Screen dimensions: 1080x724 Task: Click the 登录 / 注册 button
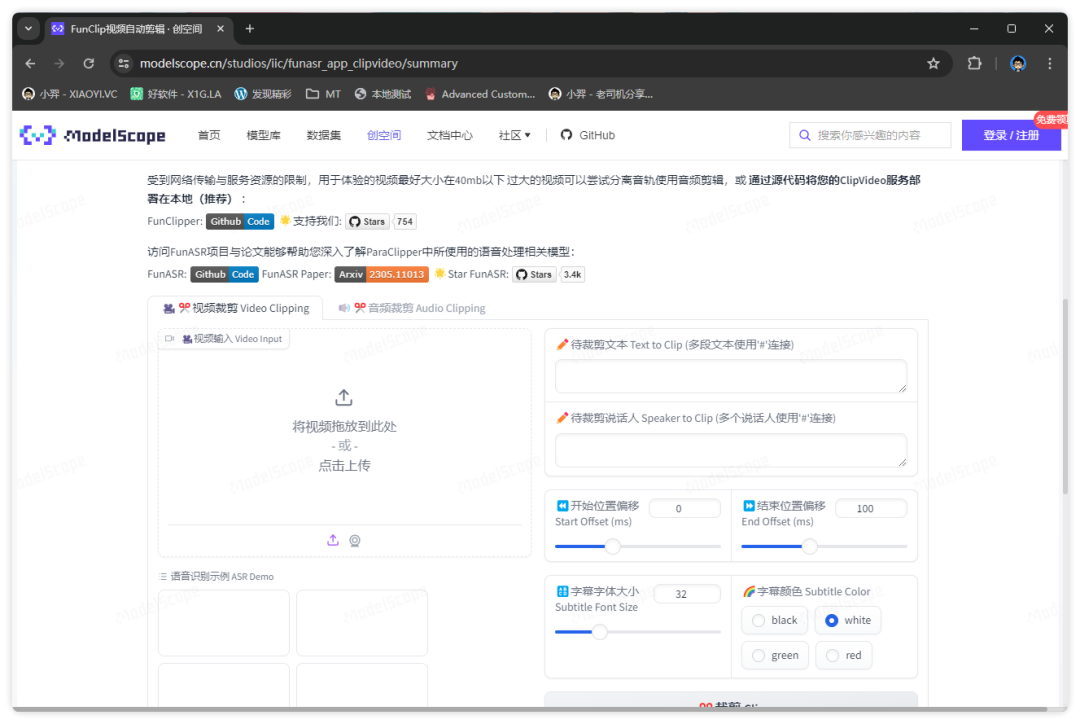pyautogui.click(x=1010, y=136)
